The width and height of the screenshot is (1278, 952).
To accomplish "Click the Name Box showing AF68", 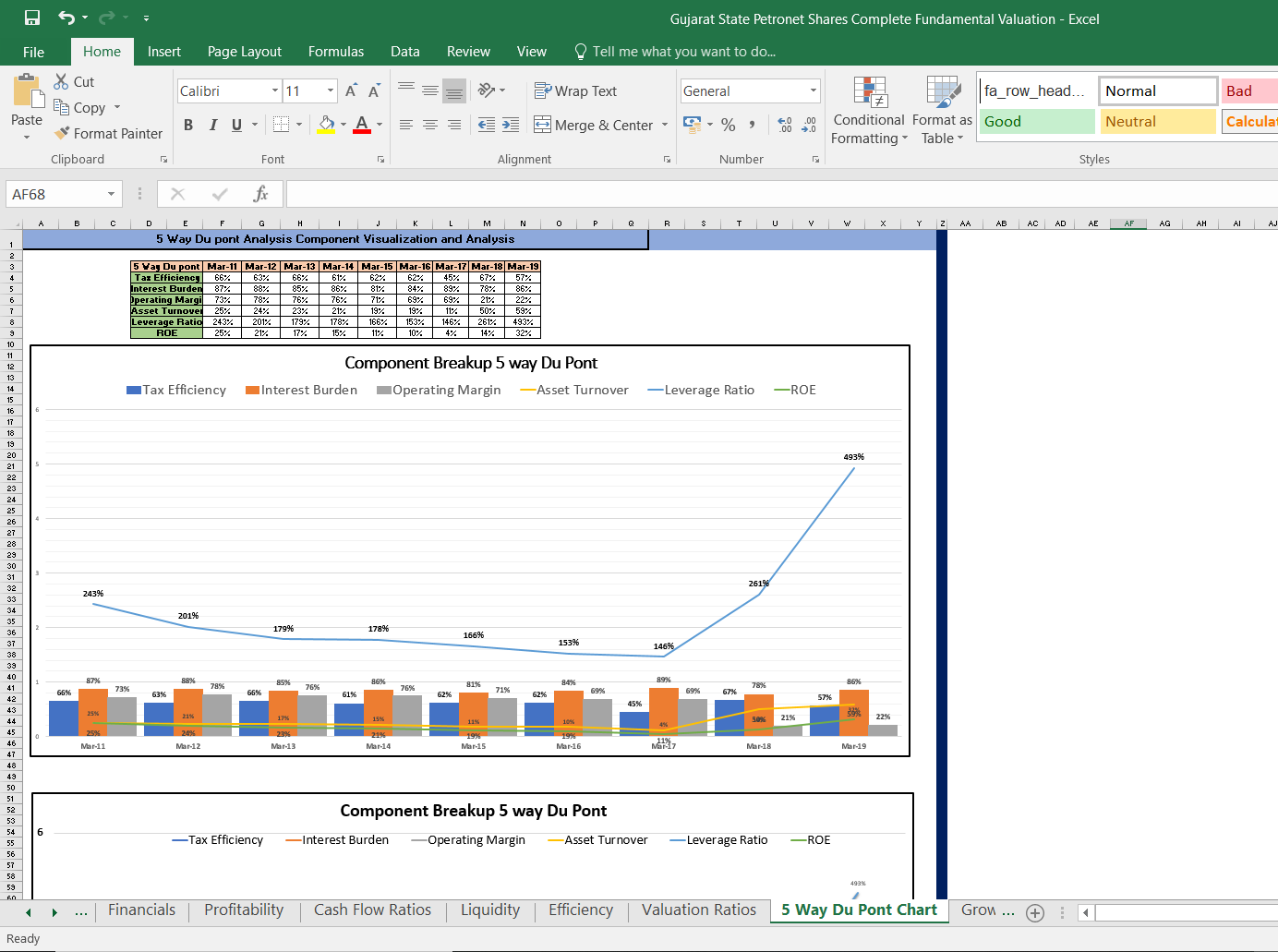I will click(55, 194).
